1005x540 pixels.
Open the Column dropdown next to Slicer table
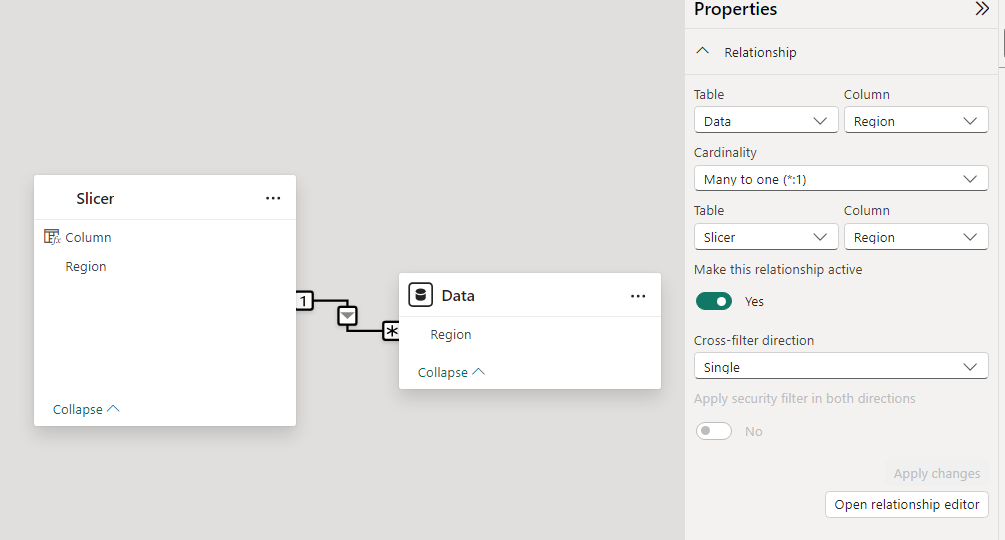coord(916,237)
